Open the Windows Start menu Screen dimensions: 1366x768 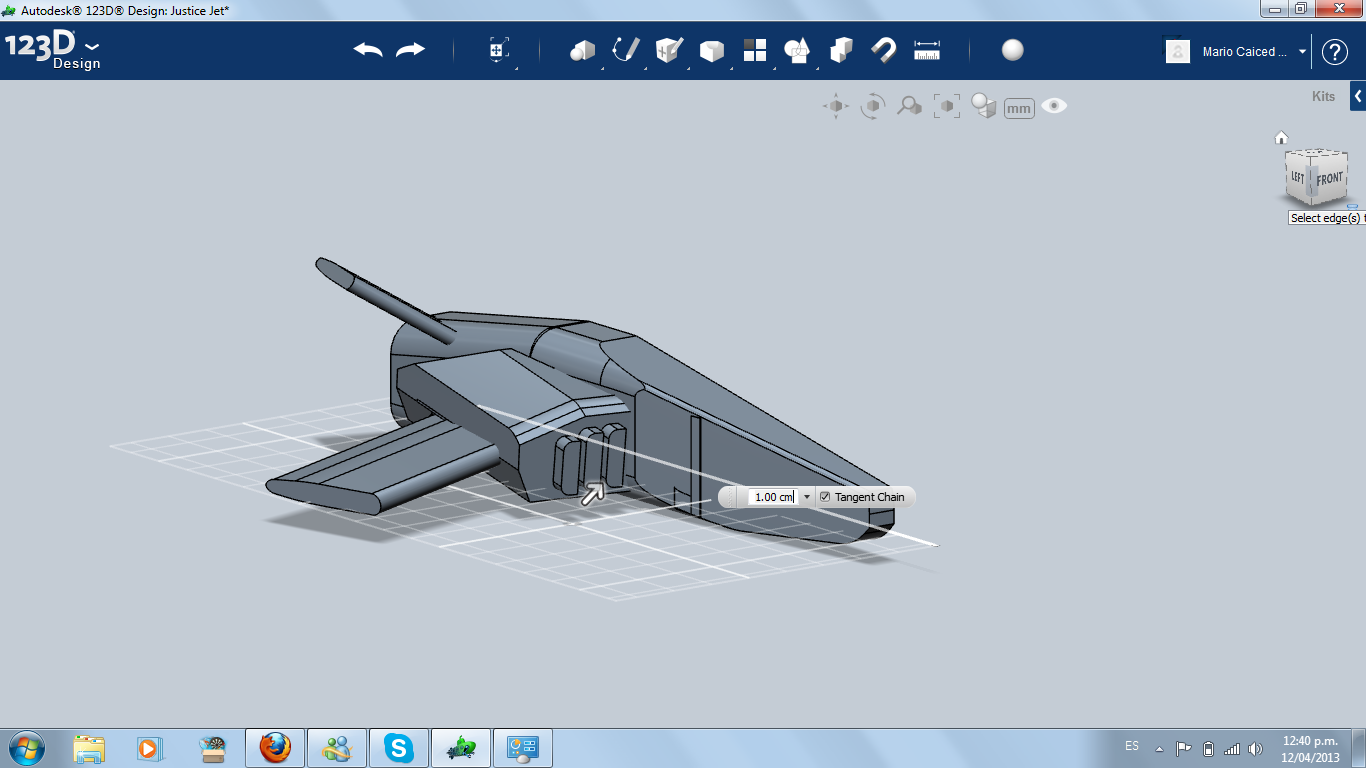tap(26, 748)
